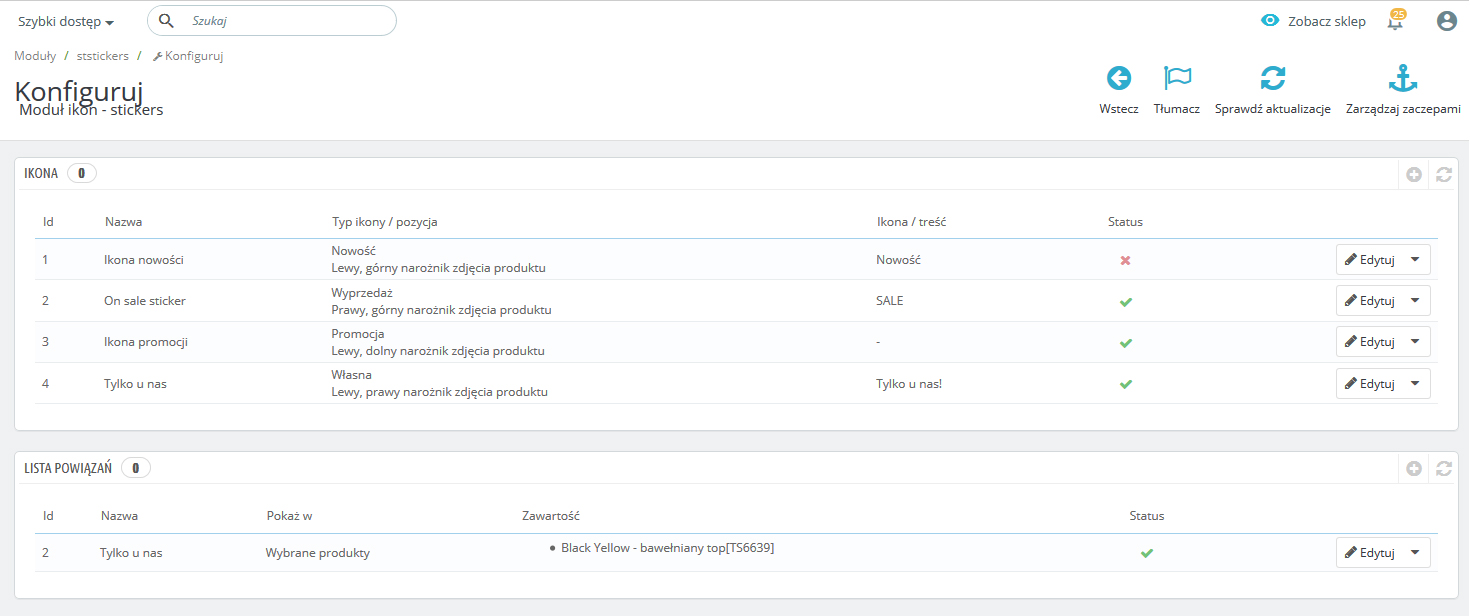Click Sprawdź aktualizacje refresh icon
This screenshot has width=1470, height=616.
point(1272,79)
